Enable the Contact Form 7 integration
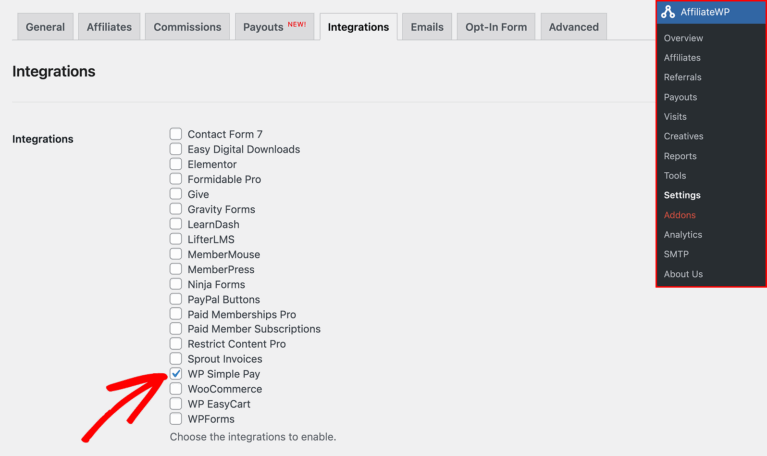Viewport: 767px width, 456px height. point(176,134)
